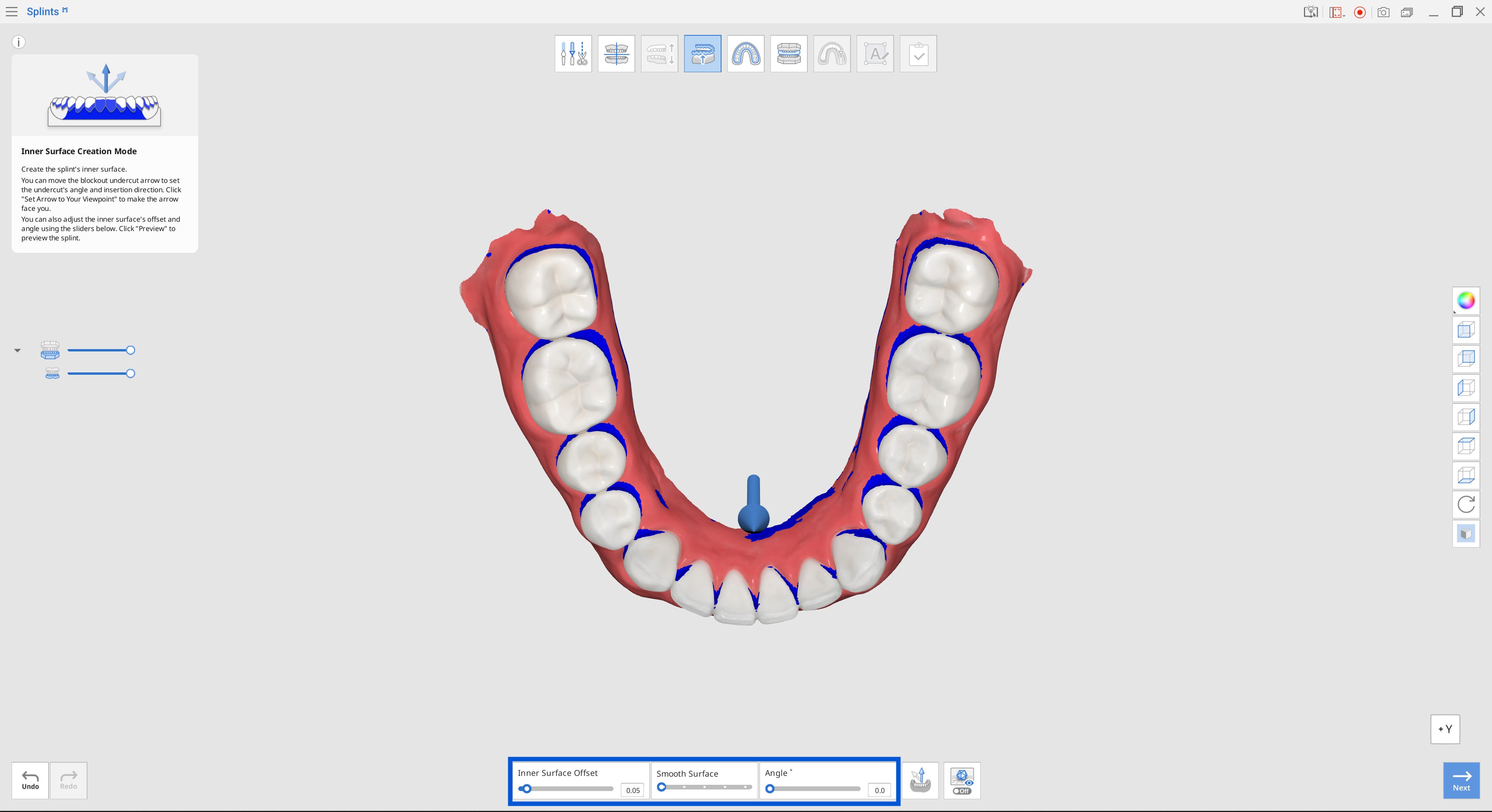1492x812 pixels.
Task: Switch to front cube view
Action: pos(1465,330)
